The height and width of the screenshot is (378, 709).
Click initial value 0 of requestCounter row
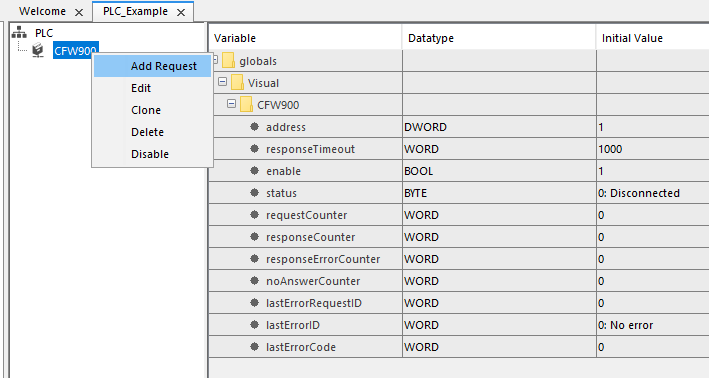click(653, 215)
